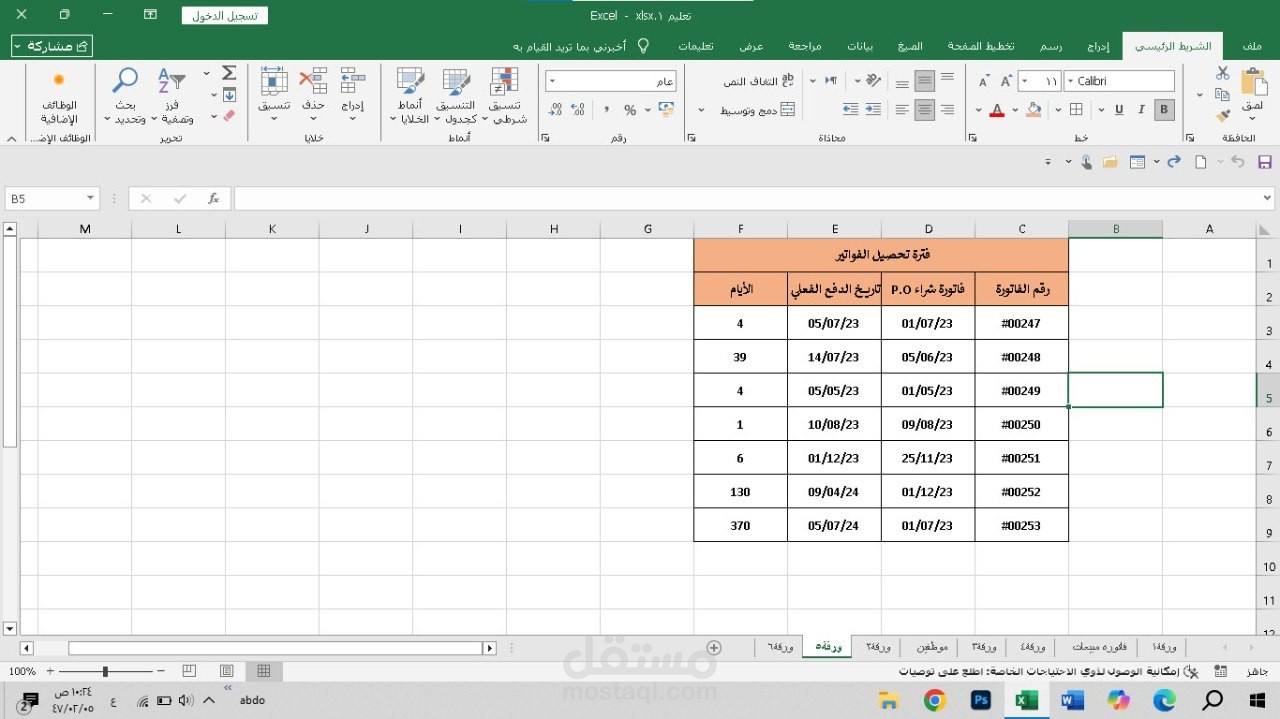
Task: Click the Format Painter brush icon
Action: pyautogui.click(x=1222, y=116)
